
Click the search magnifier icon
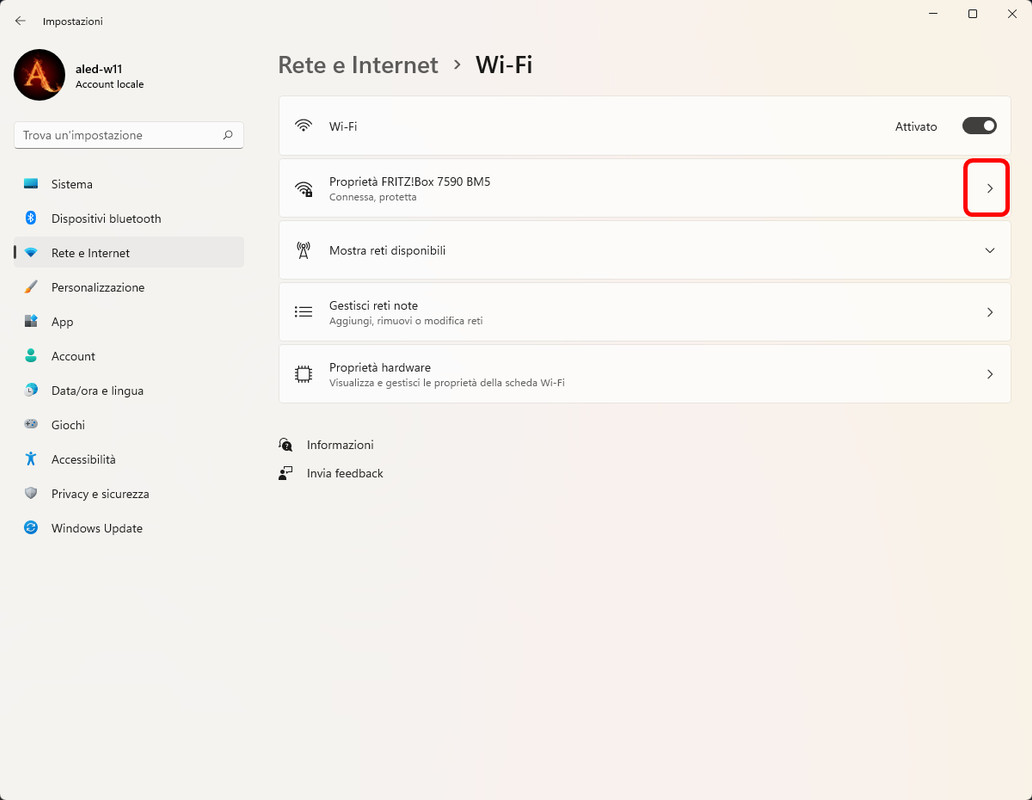click(x=228, y=135)
